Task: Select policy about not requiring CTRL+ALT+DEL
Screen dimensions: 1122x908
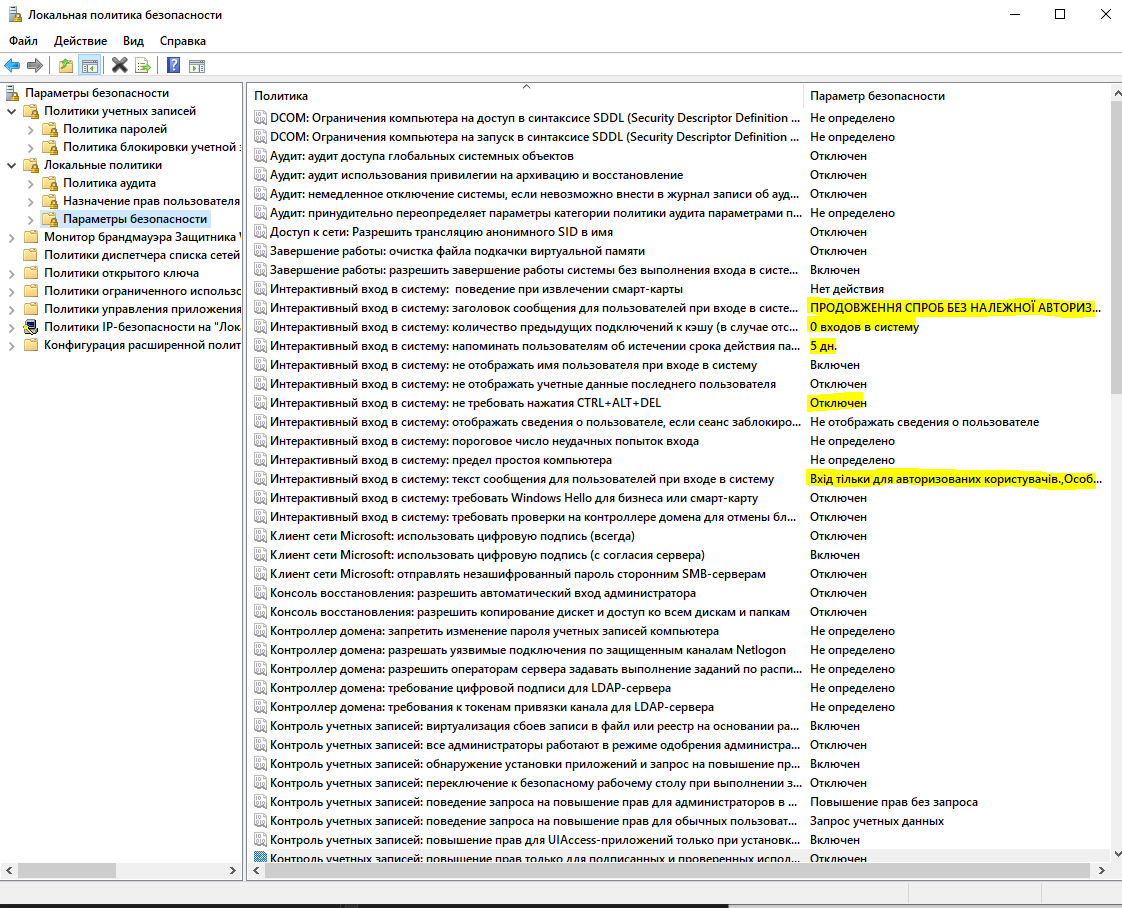Action: coord(465,403)
